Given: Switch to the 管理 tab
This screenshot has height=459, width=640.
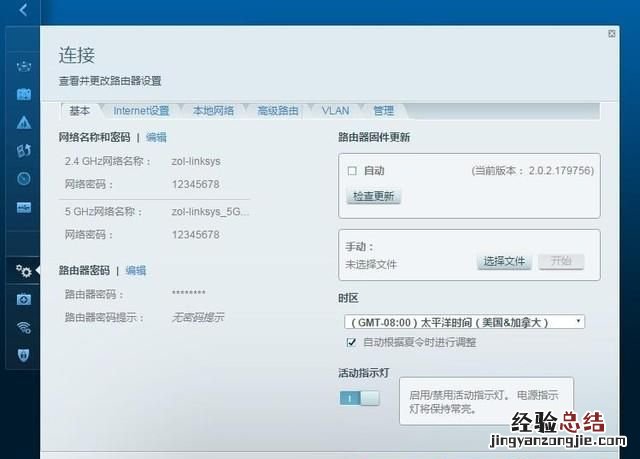Looking at the screenshot, I should 384,111.
